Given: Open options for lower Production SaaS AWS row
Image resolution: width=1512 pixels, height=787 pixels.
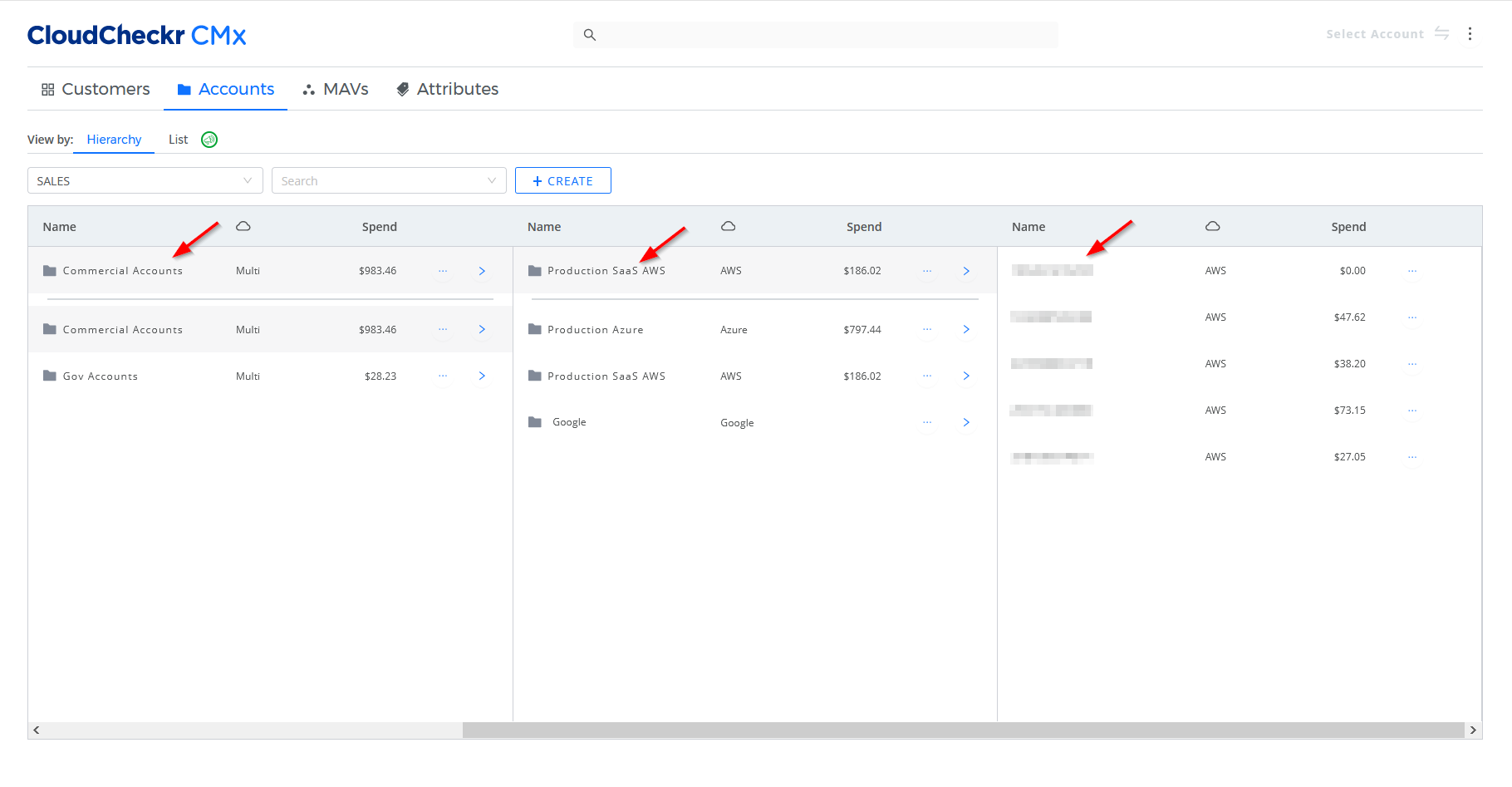Looking at the screenshot, I should 927,376.
